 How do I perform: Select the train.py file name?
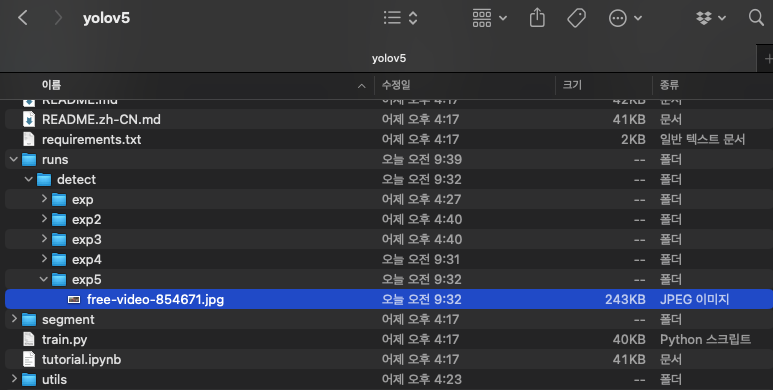pos(65,340)
